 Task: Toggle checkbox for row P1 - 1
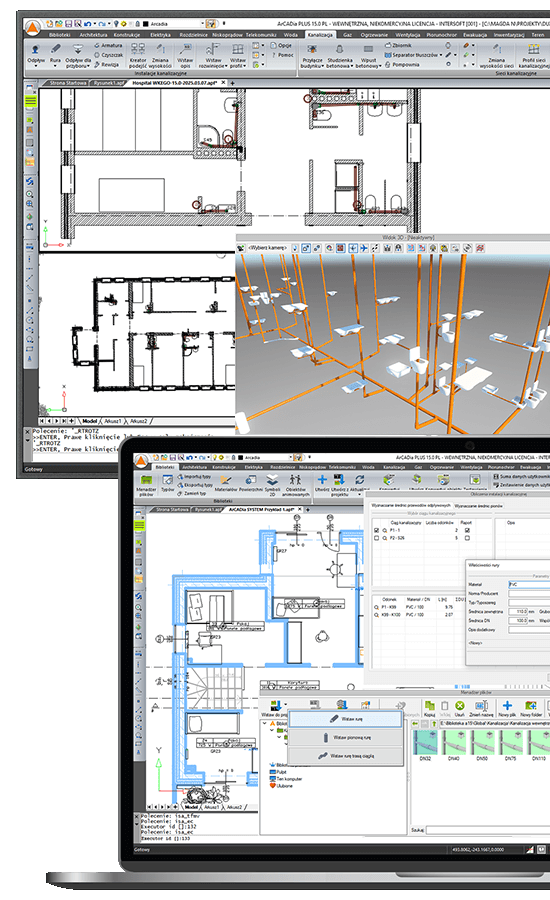[x=377, y=530]
